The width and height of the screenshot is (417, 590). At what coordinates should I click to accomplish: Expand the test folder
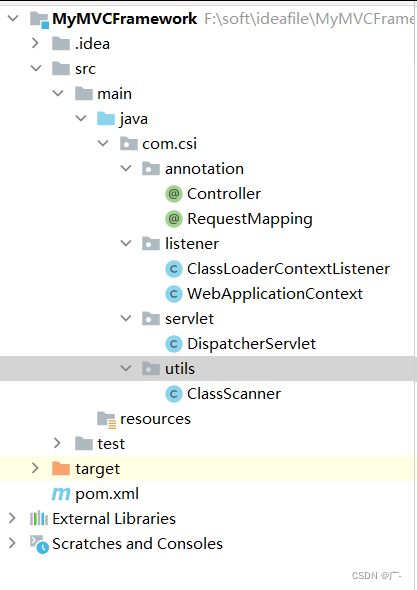pos(57,443)
